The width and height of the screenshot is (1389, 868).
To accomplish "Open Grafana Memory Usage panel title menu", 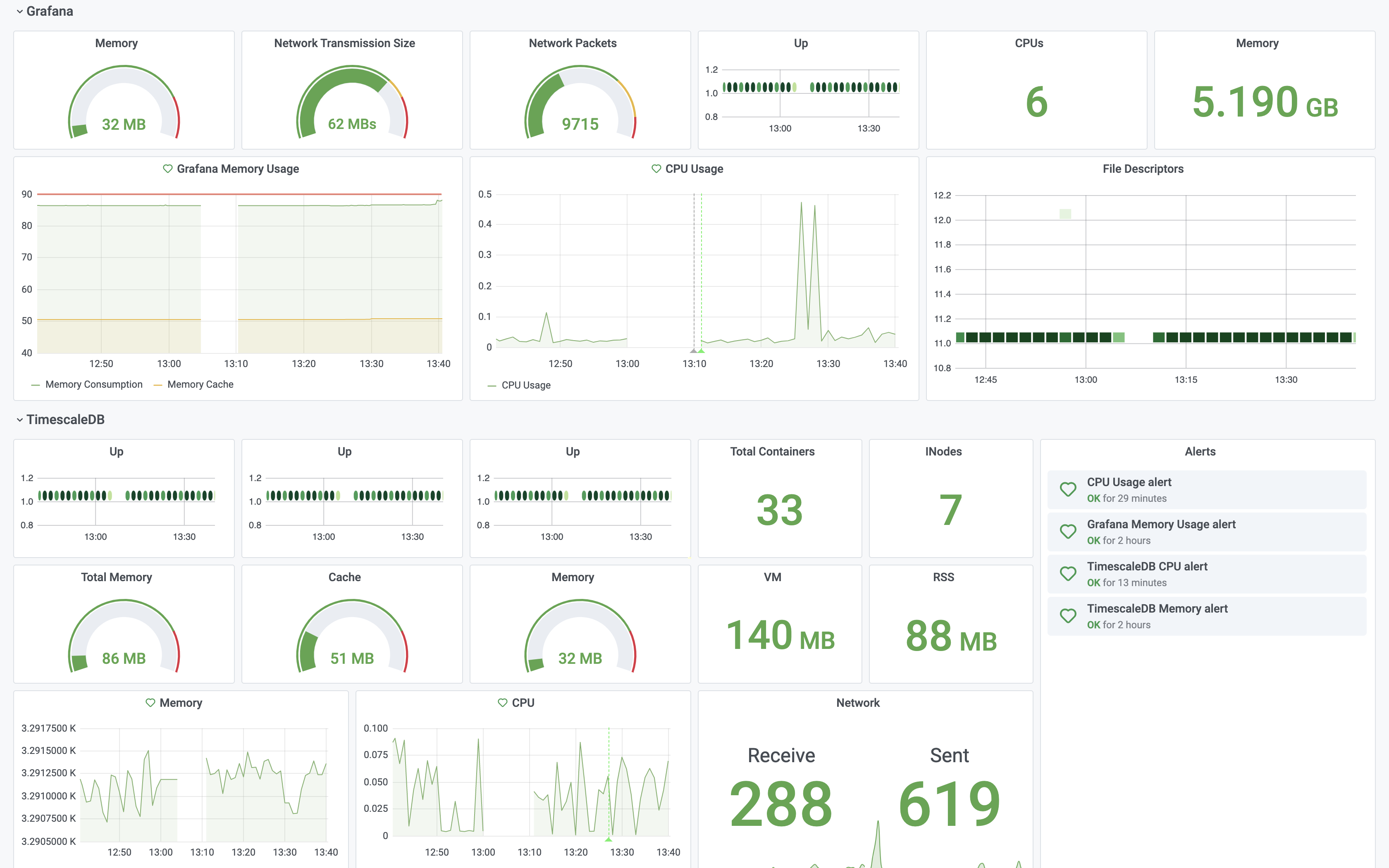I will coord(238,169).
